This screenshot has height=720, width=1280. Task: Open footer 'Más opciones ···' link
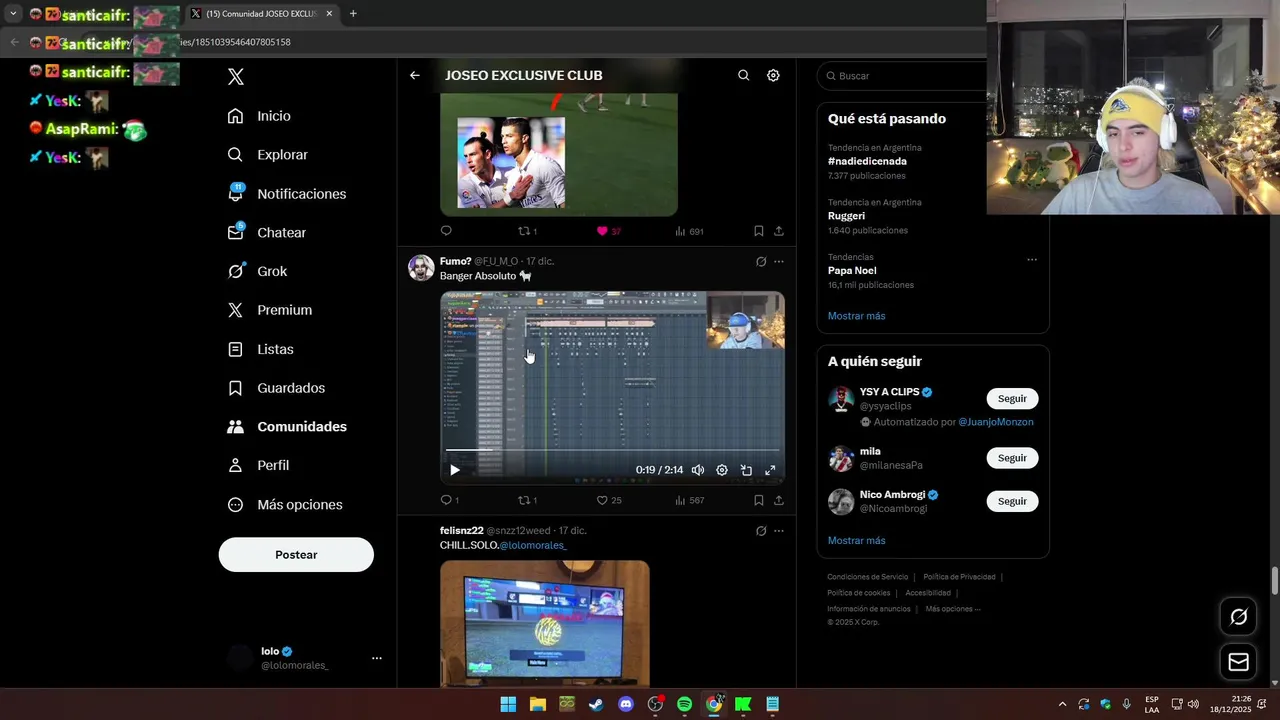(953, 609)
